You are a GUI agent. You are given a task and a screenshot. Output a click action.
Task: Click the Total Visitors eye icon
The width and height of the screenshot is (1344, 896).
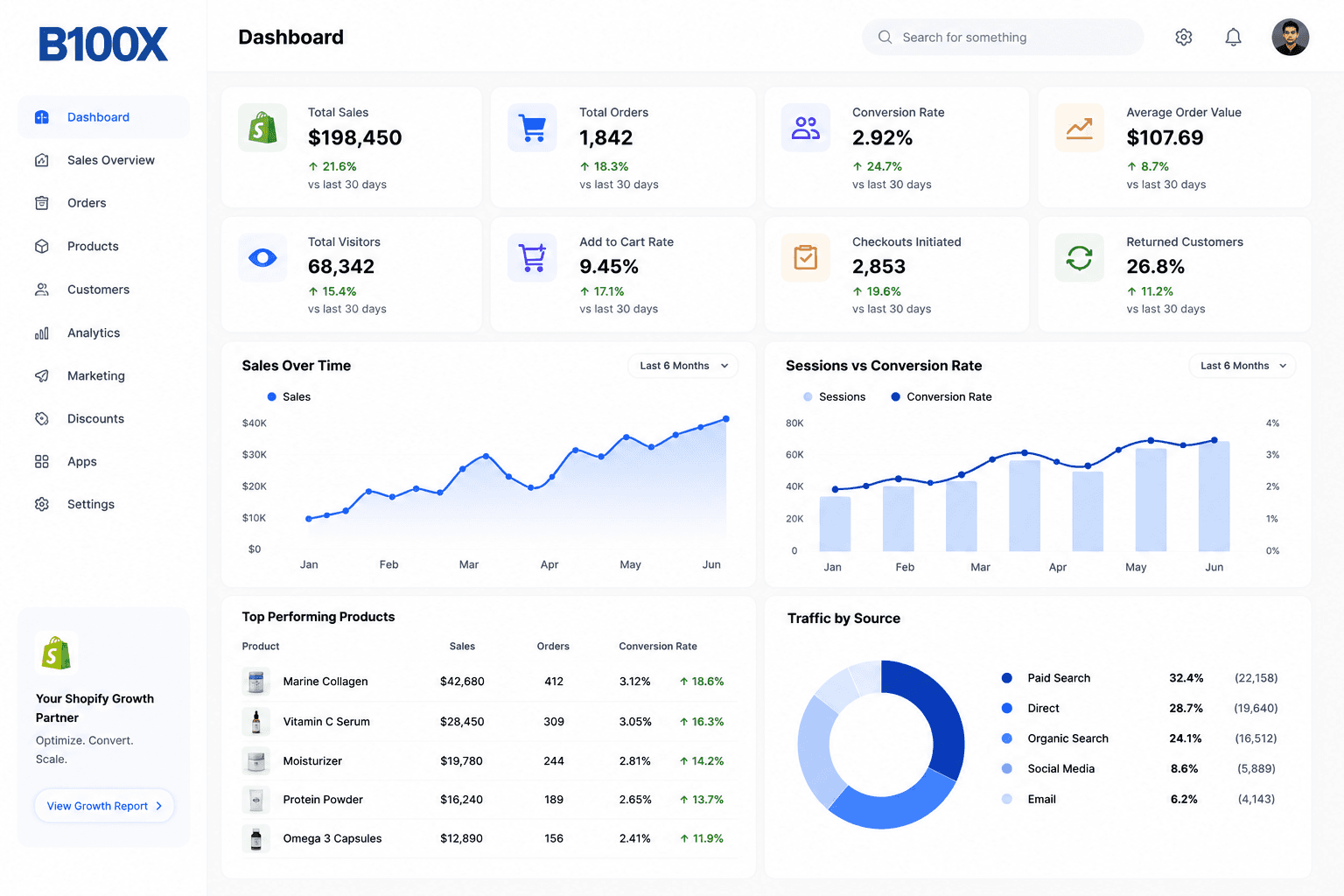(x=262, y=257)
